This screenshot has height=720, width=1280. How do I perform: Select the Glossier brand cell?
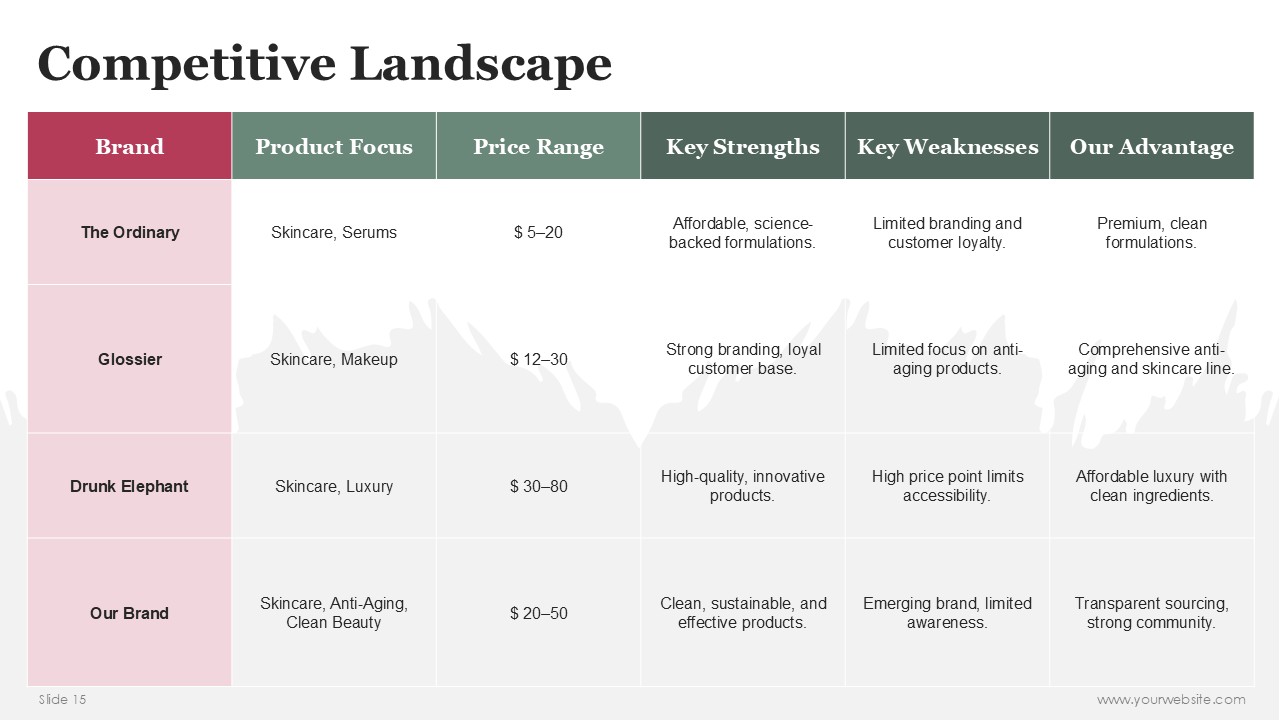pyautogui.click(x=130, y=359)
